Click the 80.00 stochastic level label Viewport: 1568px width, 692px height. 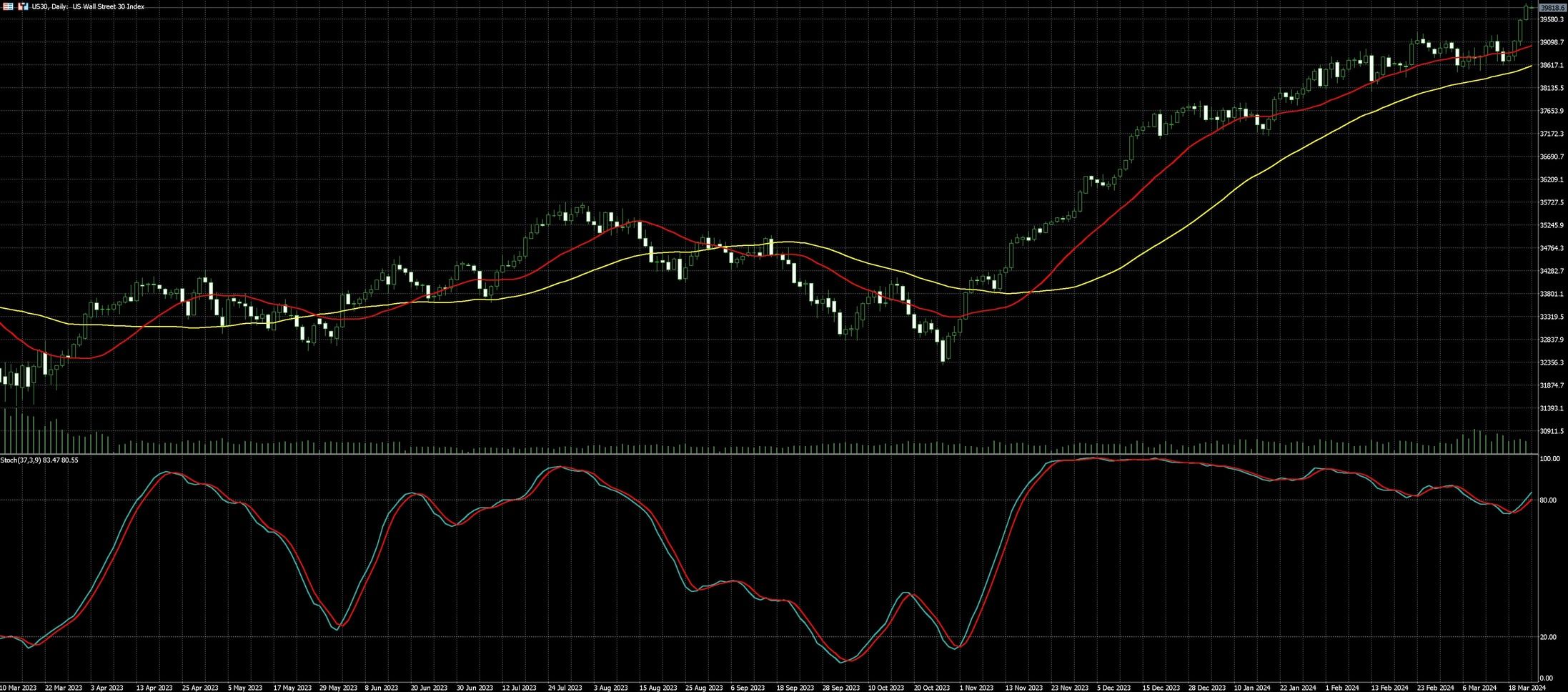click(x=1548, y=500)
